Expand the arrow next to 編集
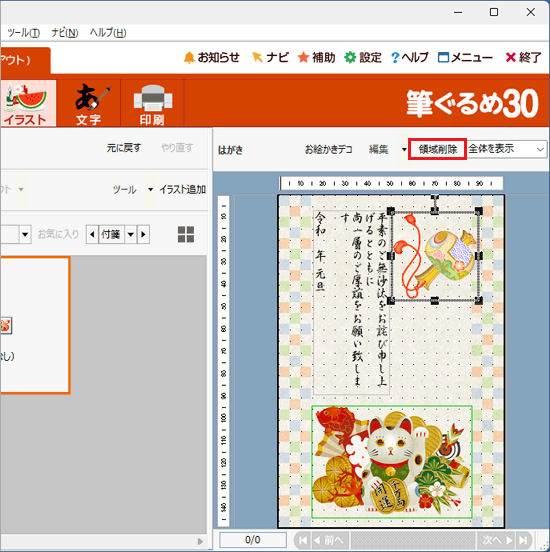 pyautogui.click(x=404, y=150)
